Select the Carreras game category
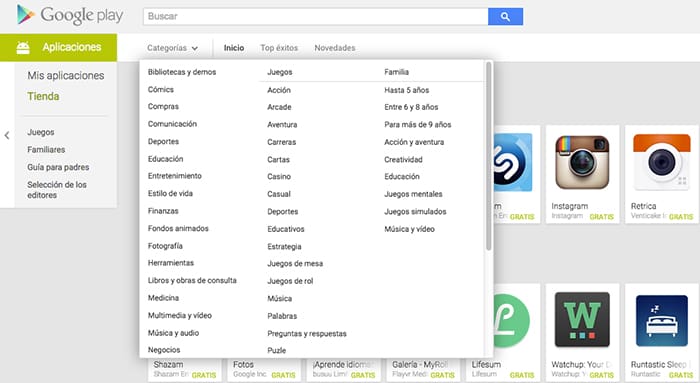700x383 pixels. pyautogui.click(x=282, y=142)
